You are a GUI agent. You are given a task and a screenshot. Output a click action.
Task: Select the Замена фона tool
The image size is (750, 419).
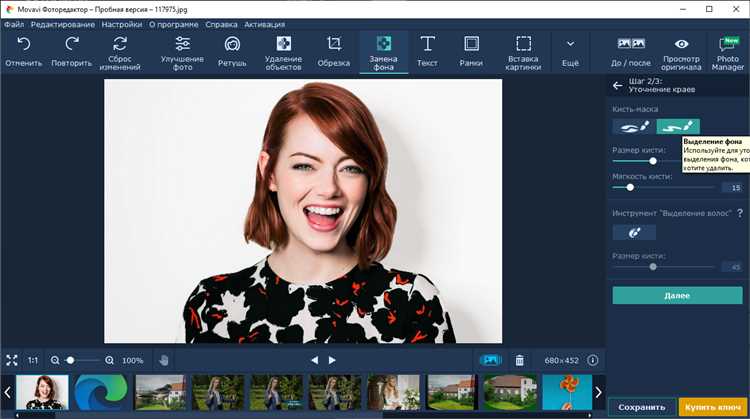coord(384,53)
